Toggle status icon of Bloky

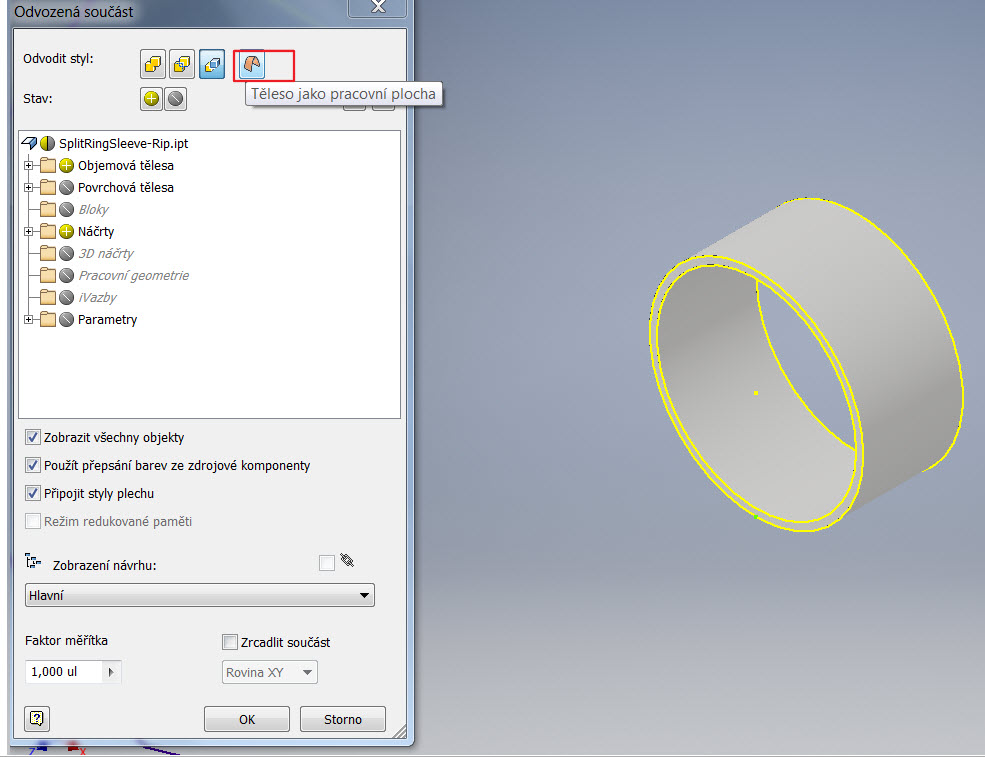[x=67, y=210]
